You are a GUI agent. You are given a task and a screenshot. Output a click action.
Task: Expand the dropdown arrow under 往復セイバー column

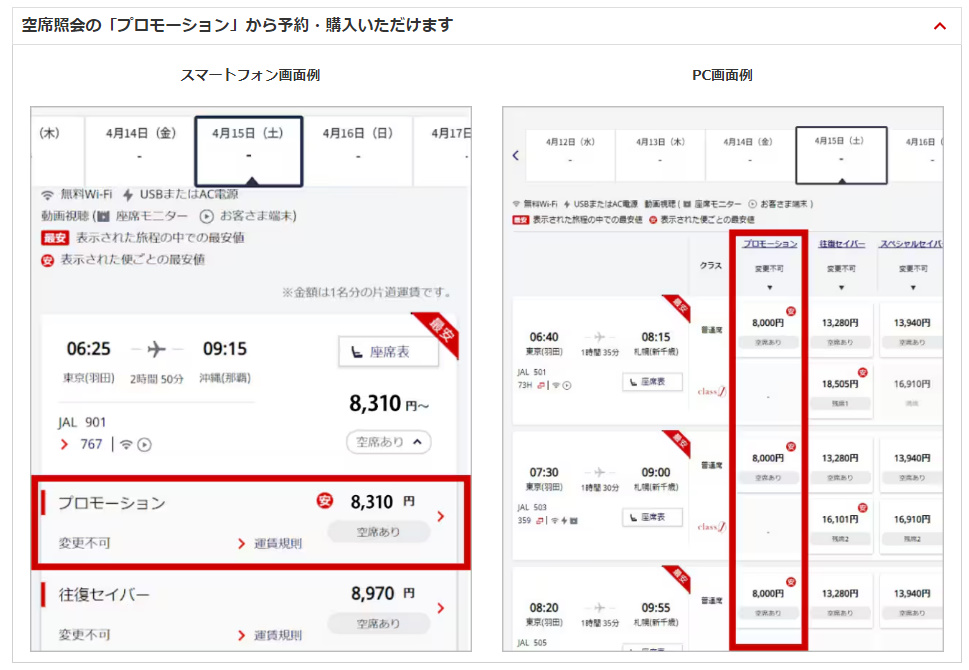point(842,288)
